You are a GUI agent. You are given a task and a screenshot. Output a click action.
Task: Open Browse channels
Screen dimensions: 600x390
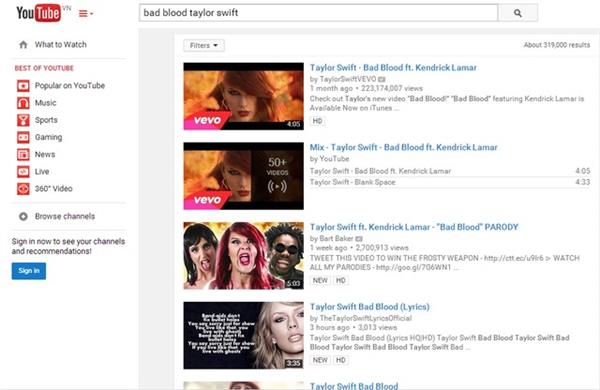click(x=65, y=216)
